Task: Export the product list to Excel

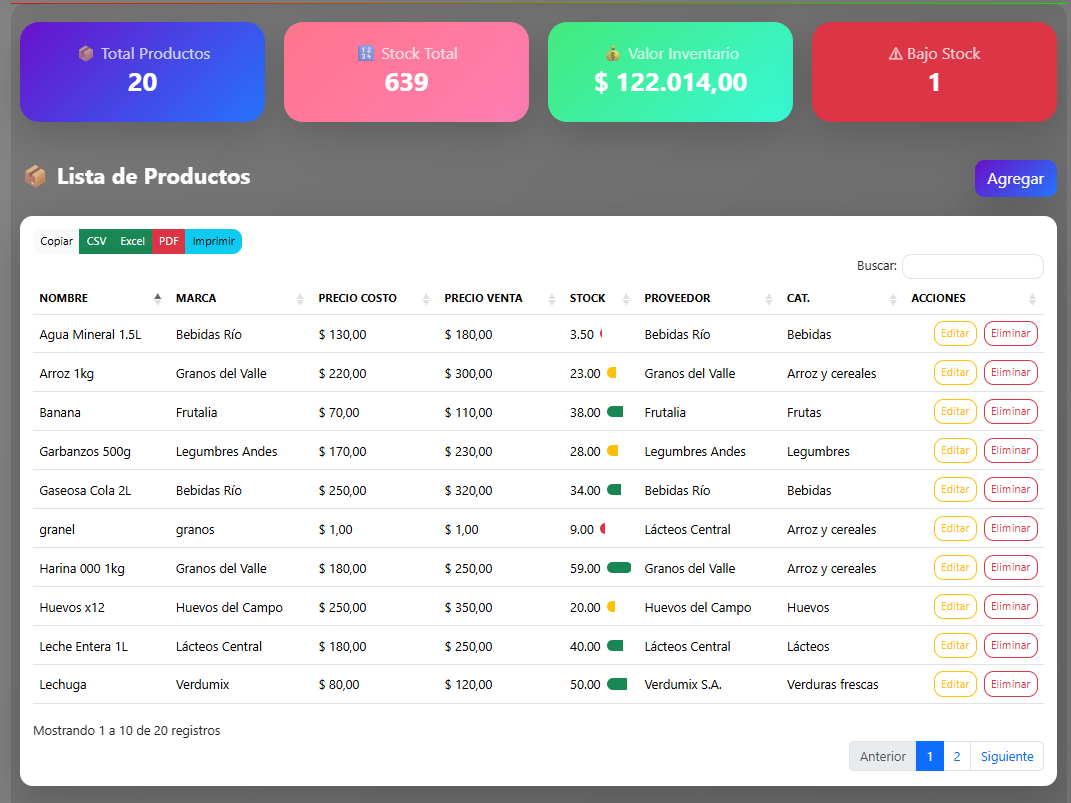Action: 132,241
